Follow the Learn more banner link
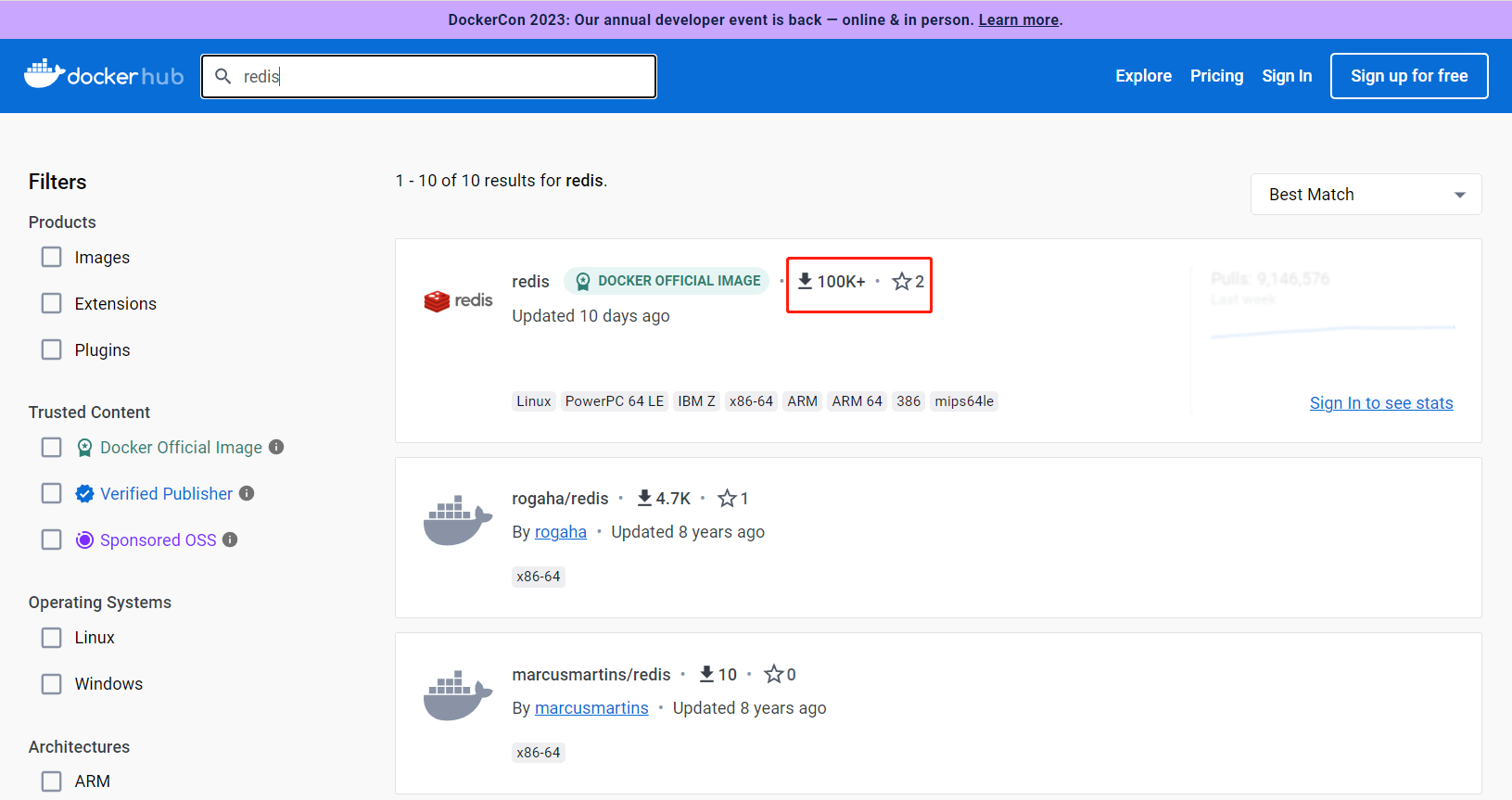Screen dimensions: 1512x800 tap(1019, 19)
